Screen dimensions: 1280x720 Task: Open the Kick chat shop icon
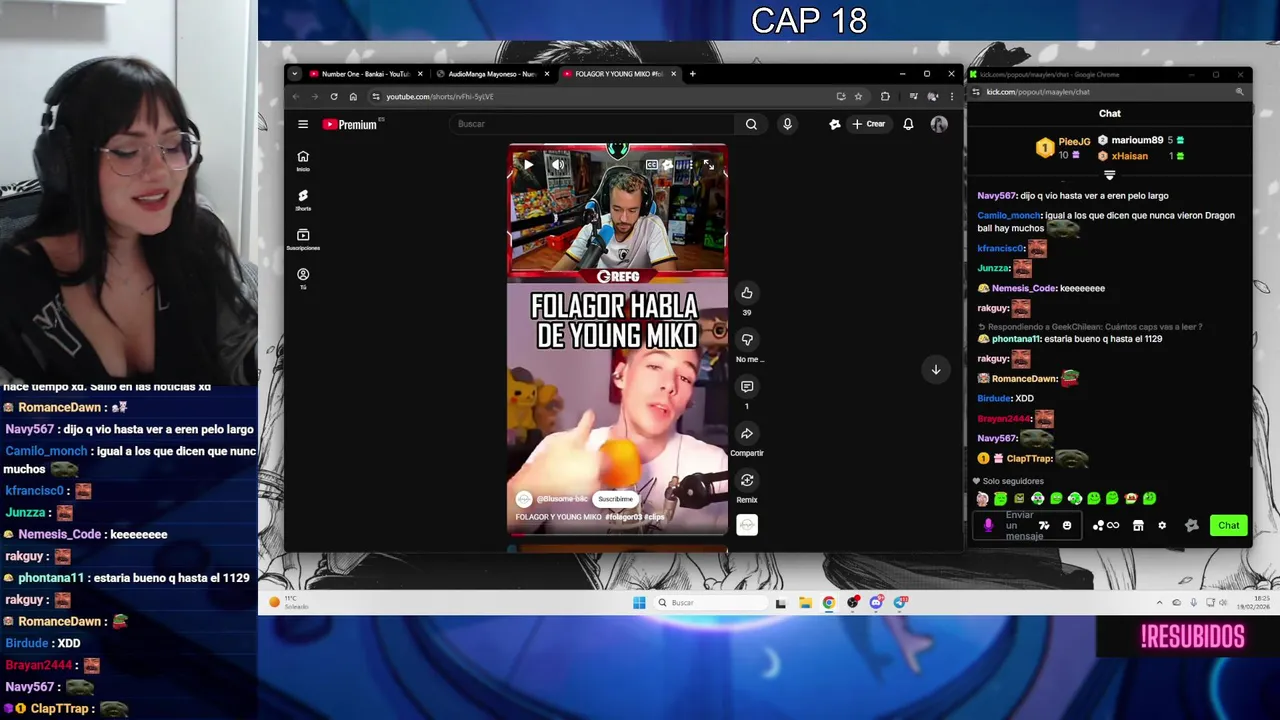(1137, 526)
